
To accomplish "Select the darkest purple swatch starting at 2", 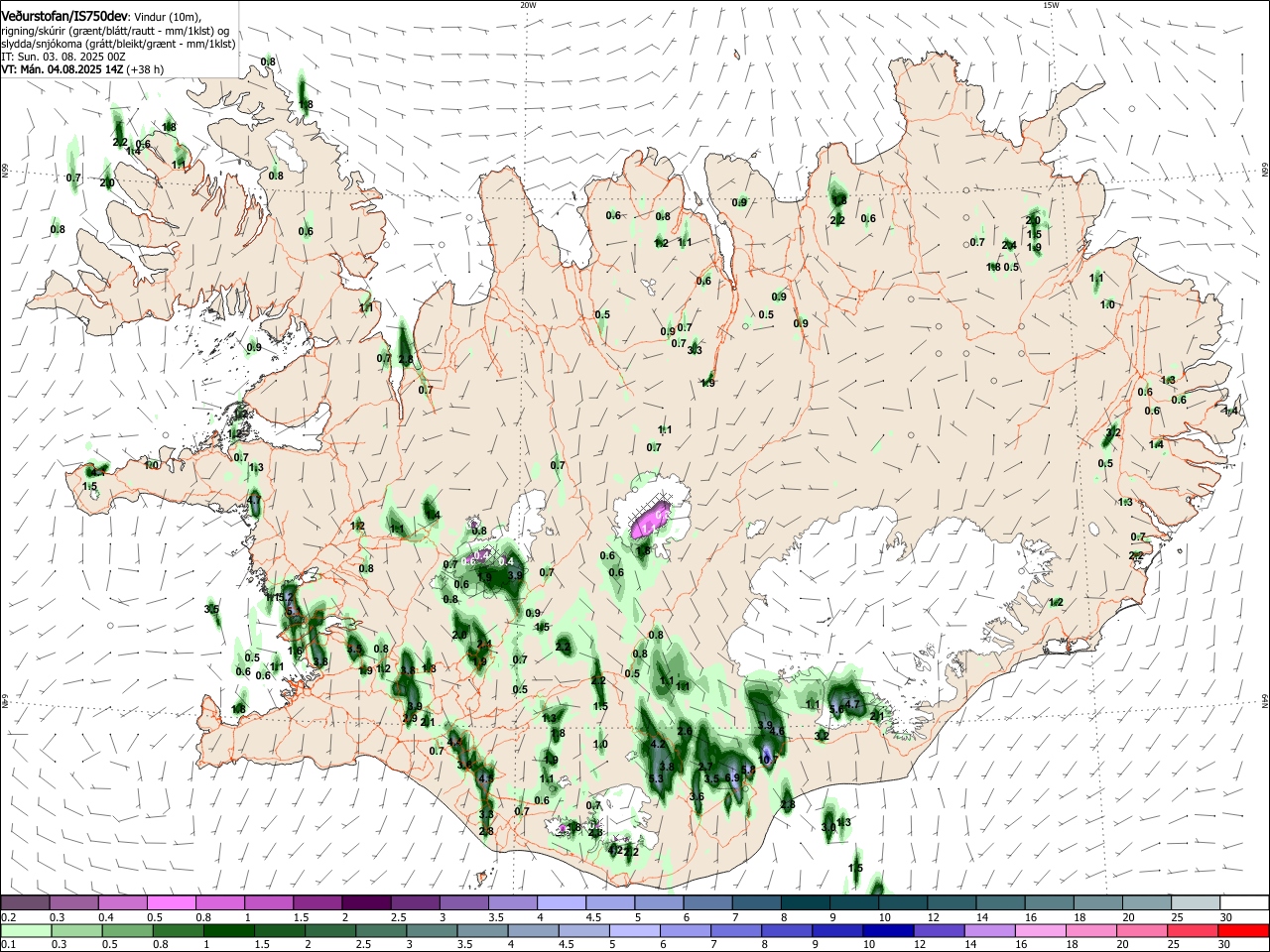I will [366, 902].
